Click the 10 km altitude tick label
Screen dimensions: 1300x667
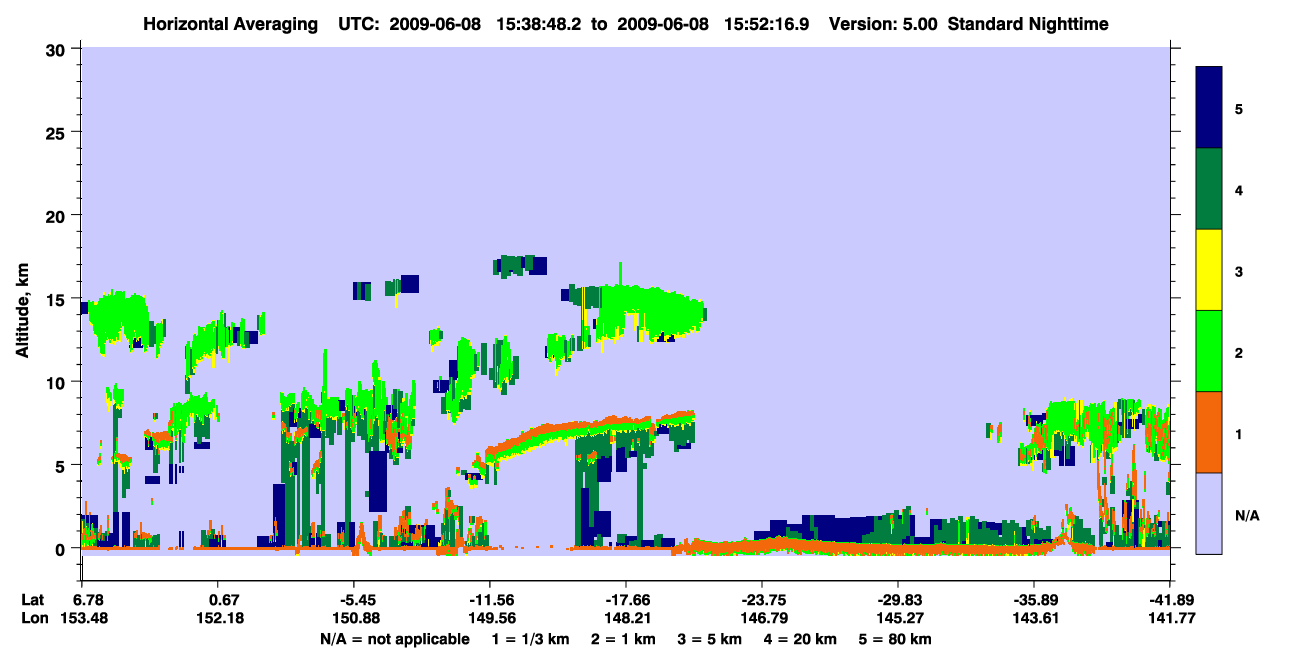point(57,382)
